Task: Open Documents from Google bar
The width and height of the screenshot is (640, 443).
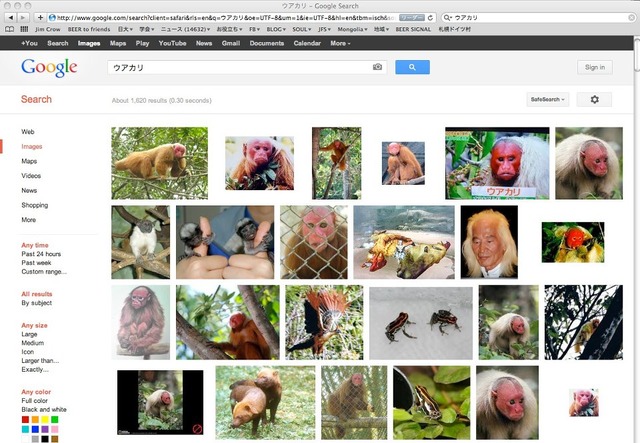Action: pos(267,43)
